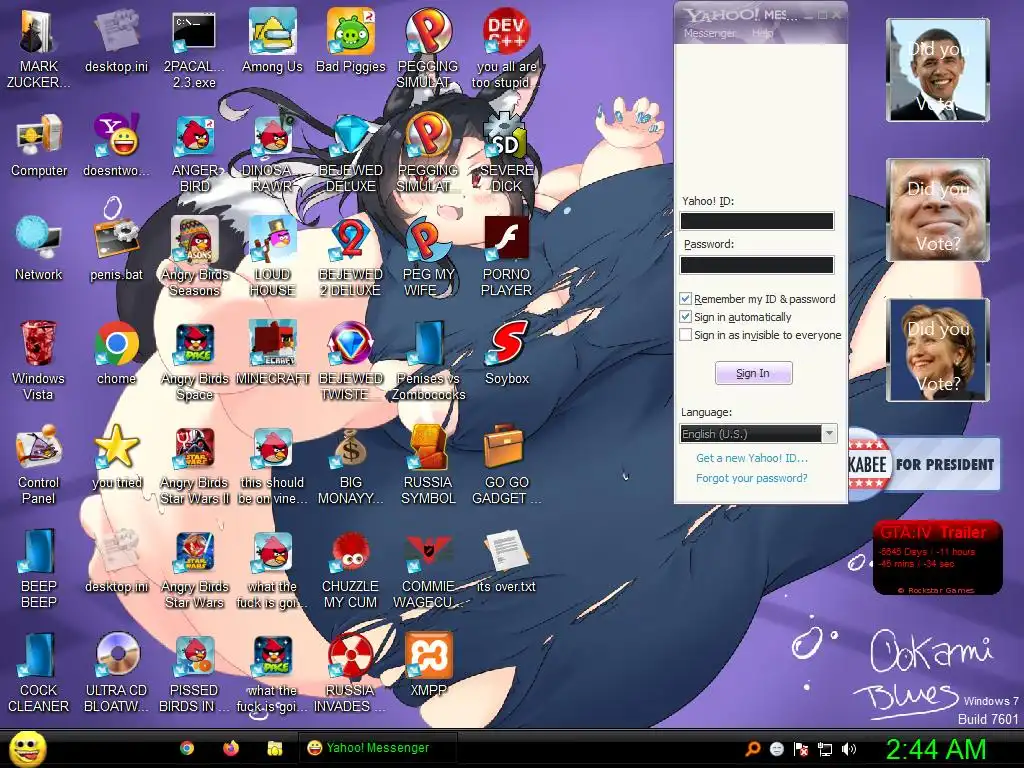Click the magnifier search tray icon
1024x768 pixels.
[753, 749]
